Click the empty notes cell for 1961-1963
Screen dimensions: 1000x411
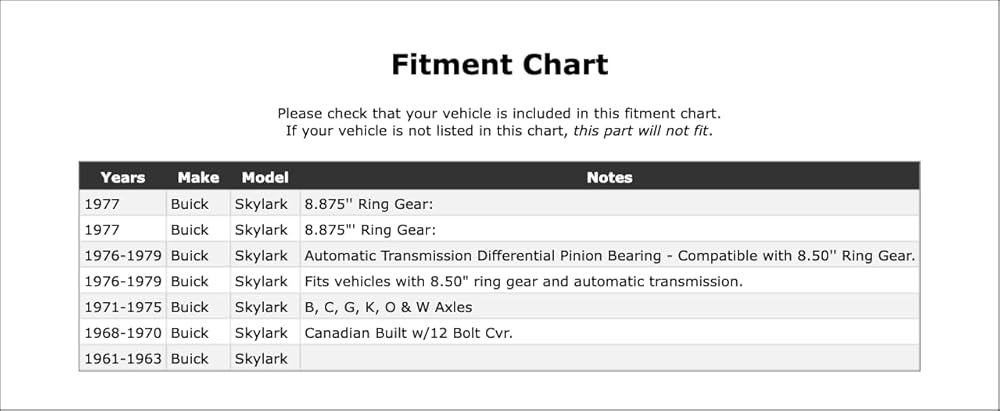(610, 359)
